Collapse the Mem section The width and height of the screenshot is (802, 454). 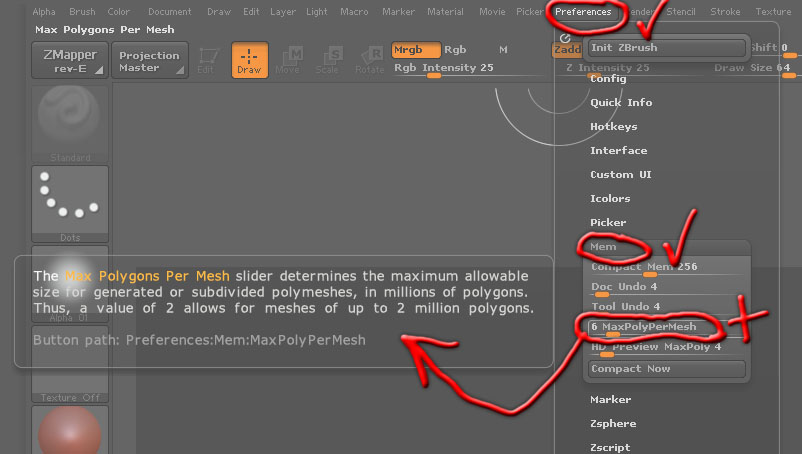click(x=603, y=246)
